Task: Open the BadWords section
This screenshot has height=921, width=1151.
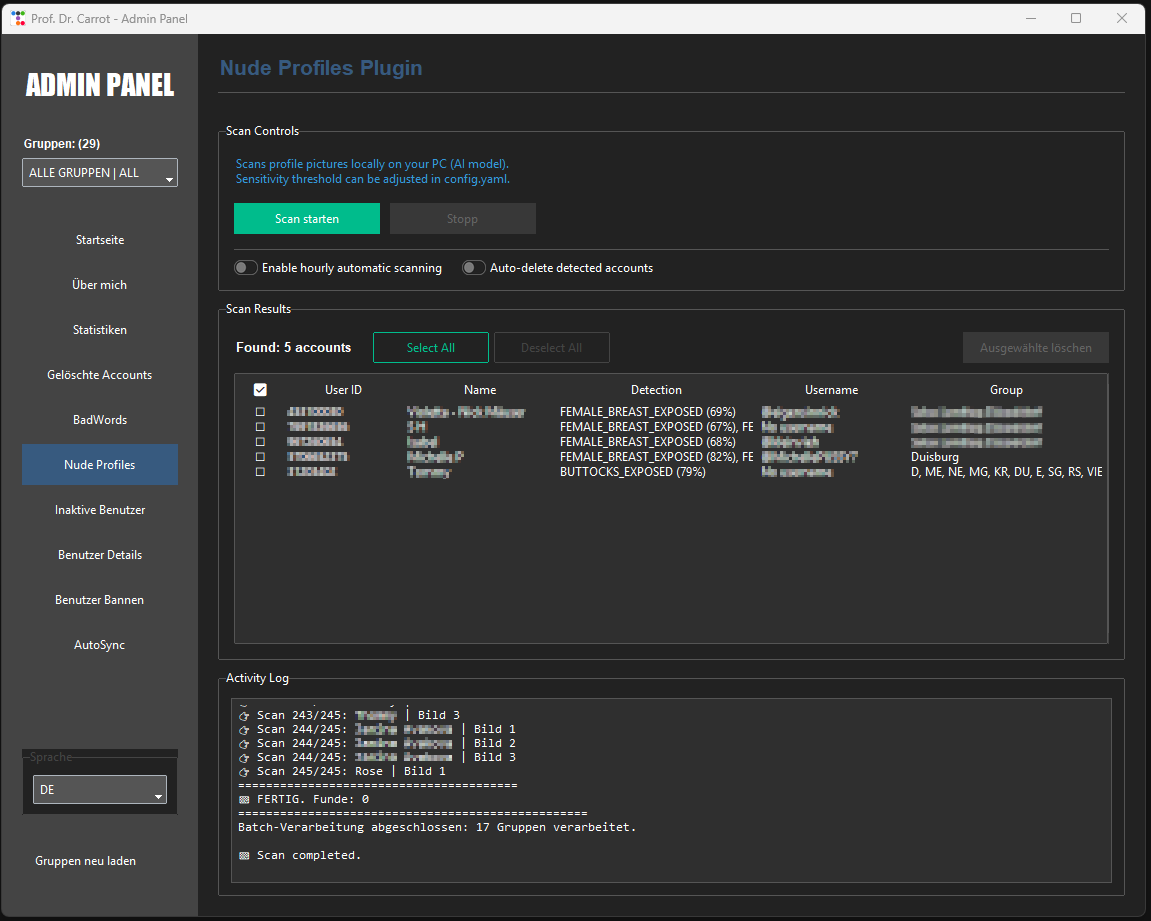Action: click(100, 420)
